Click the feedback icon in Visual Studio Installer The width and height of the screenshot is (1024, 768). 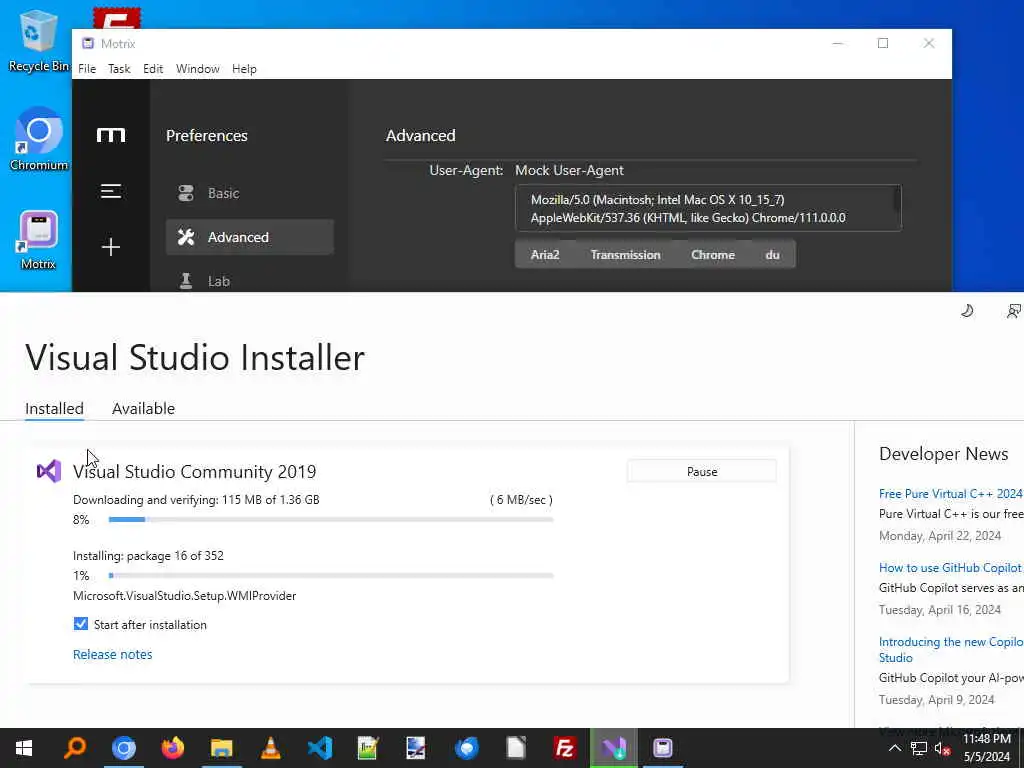(x=1014, y=311)
